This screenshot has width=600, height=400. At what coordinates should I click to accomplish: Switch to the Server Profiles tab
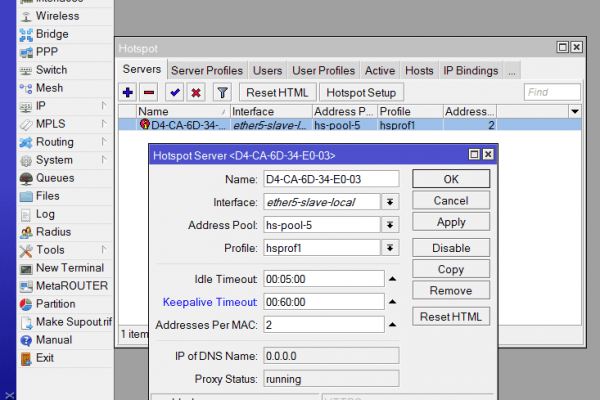[x=207, y=70]
